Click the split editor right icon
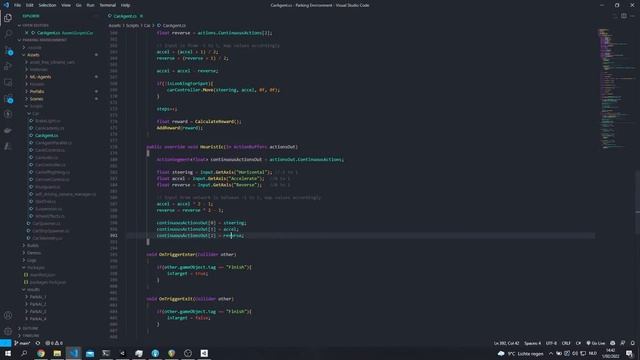This screenshot has height=360, width=640. [x=624, y=16]
